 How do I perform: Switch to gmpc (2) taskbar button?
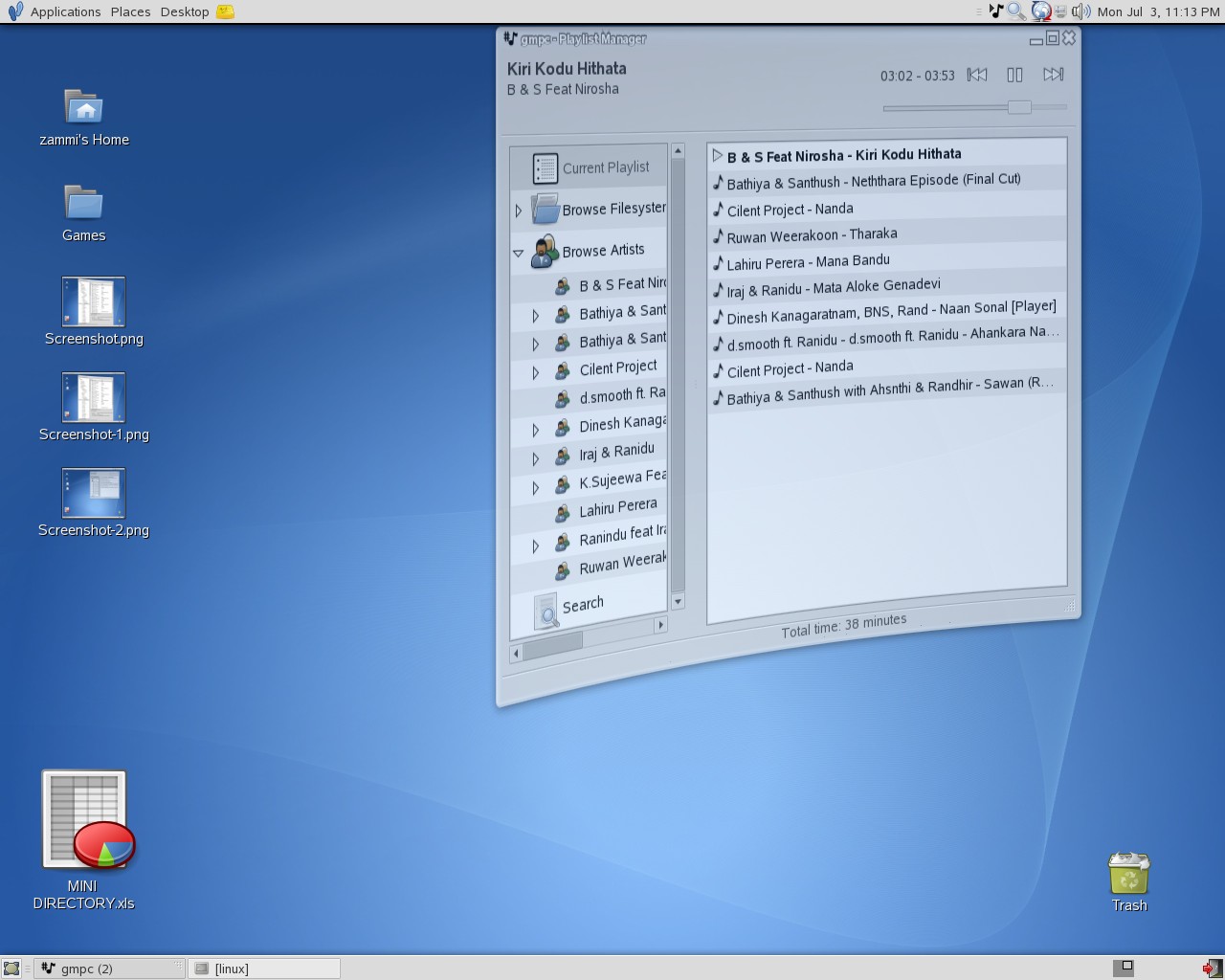click(x=109, y=969)
